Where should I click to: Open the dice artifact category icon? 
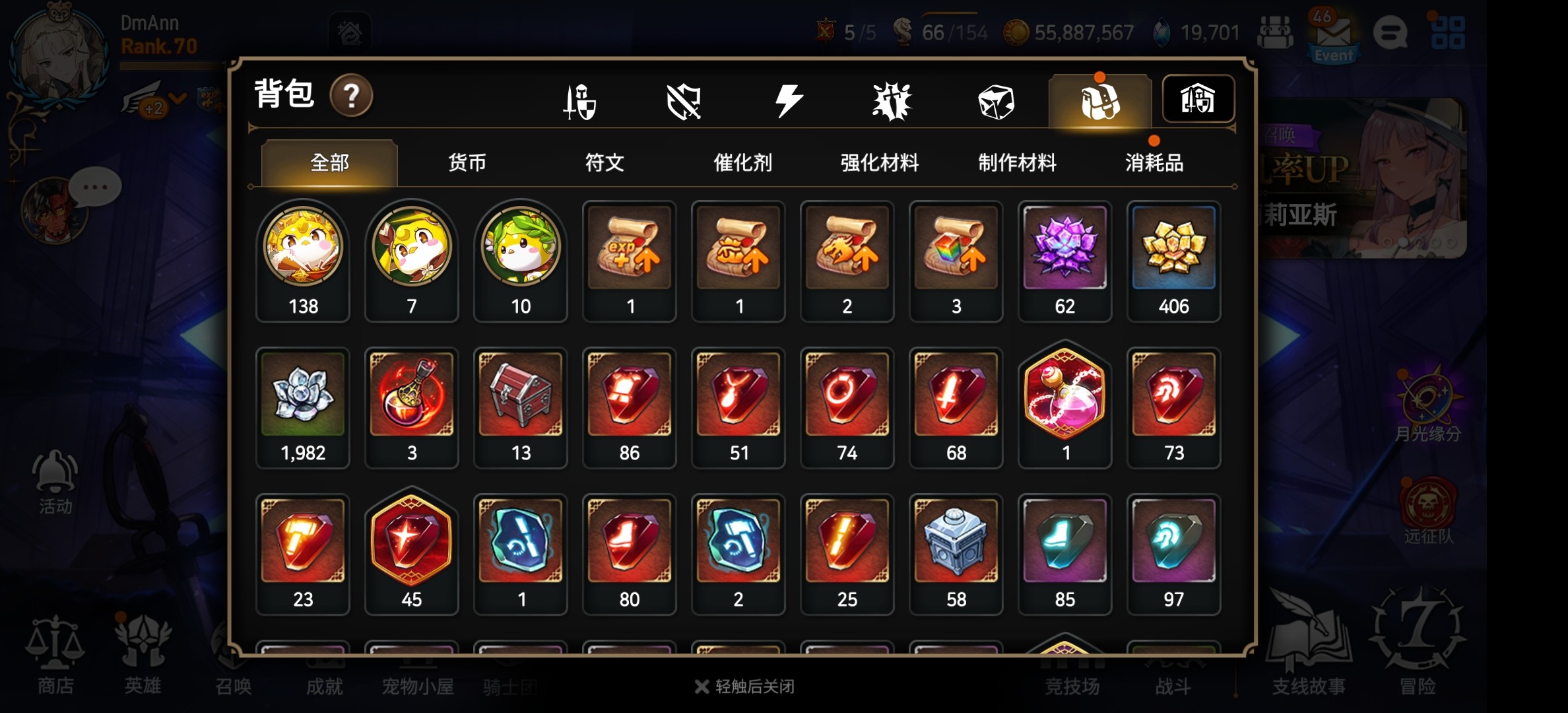click(996, 102)
